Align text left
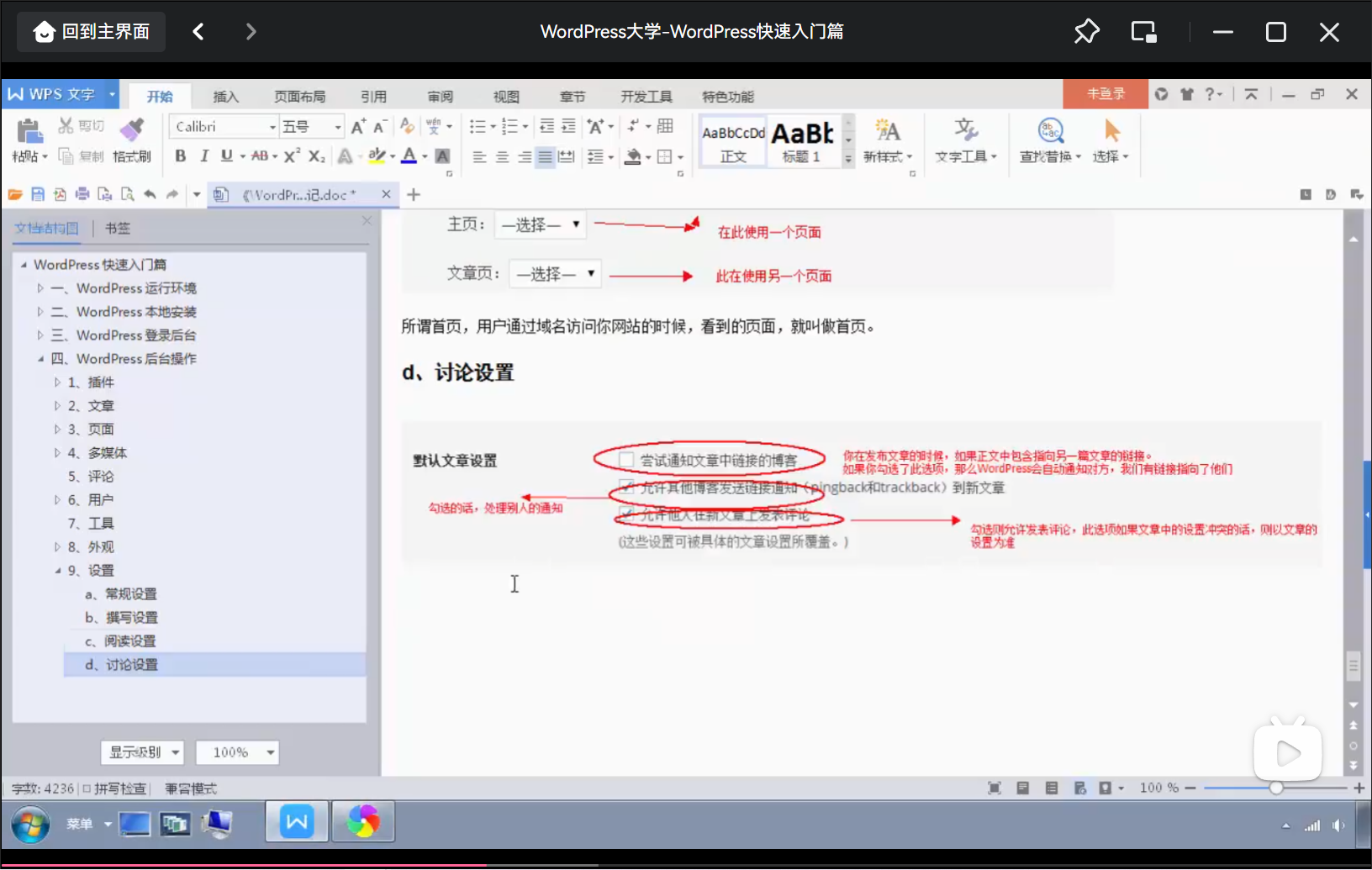The width and height of the screenshot is (1372, 870). click(x=479, y=157)
